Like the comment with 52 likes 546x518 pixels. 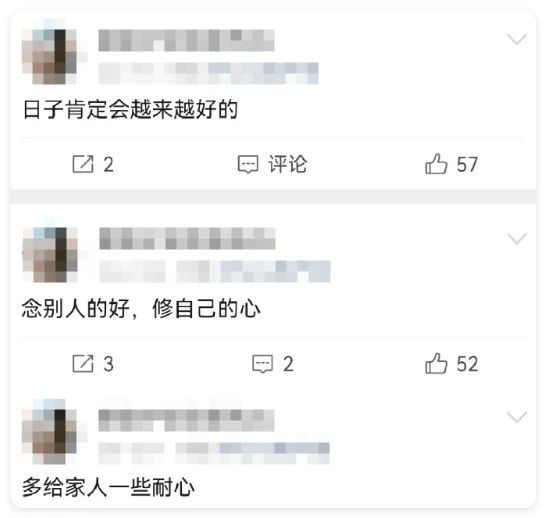coord(436,363)
